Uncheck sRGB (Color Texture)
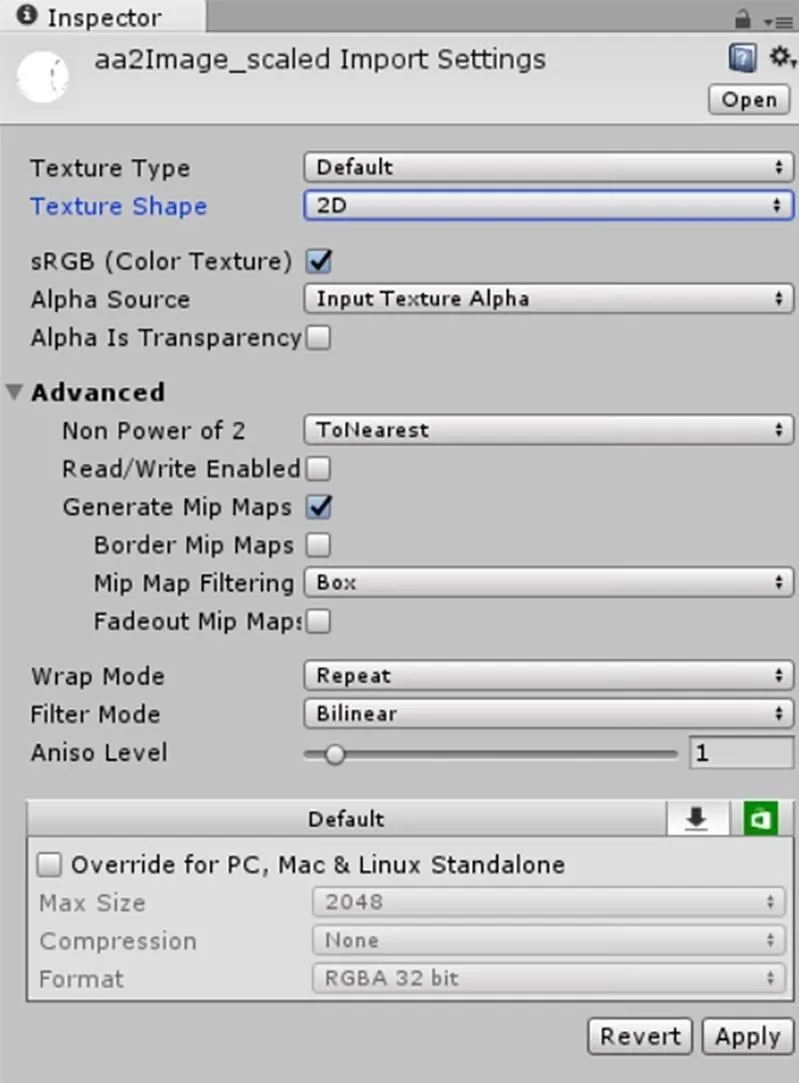Screen dimensions: 799x1083 coord(319,261)
